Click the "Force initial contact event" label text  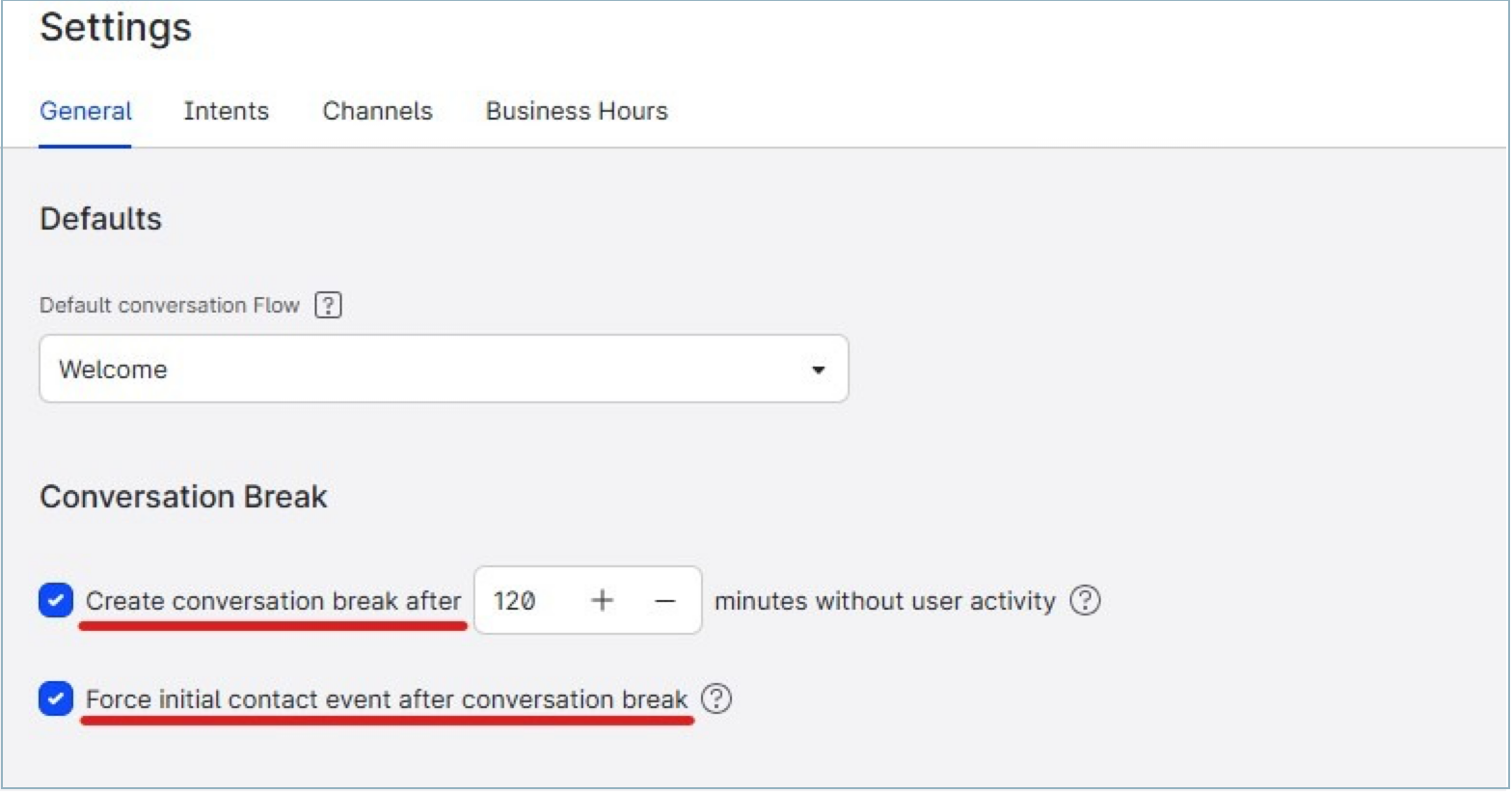coord(386,699)
